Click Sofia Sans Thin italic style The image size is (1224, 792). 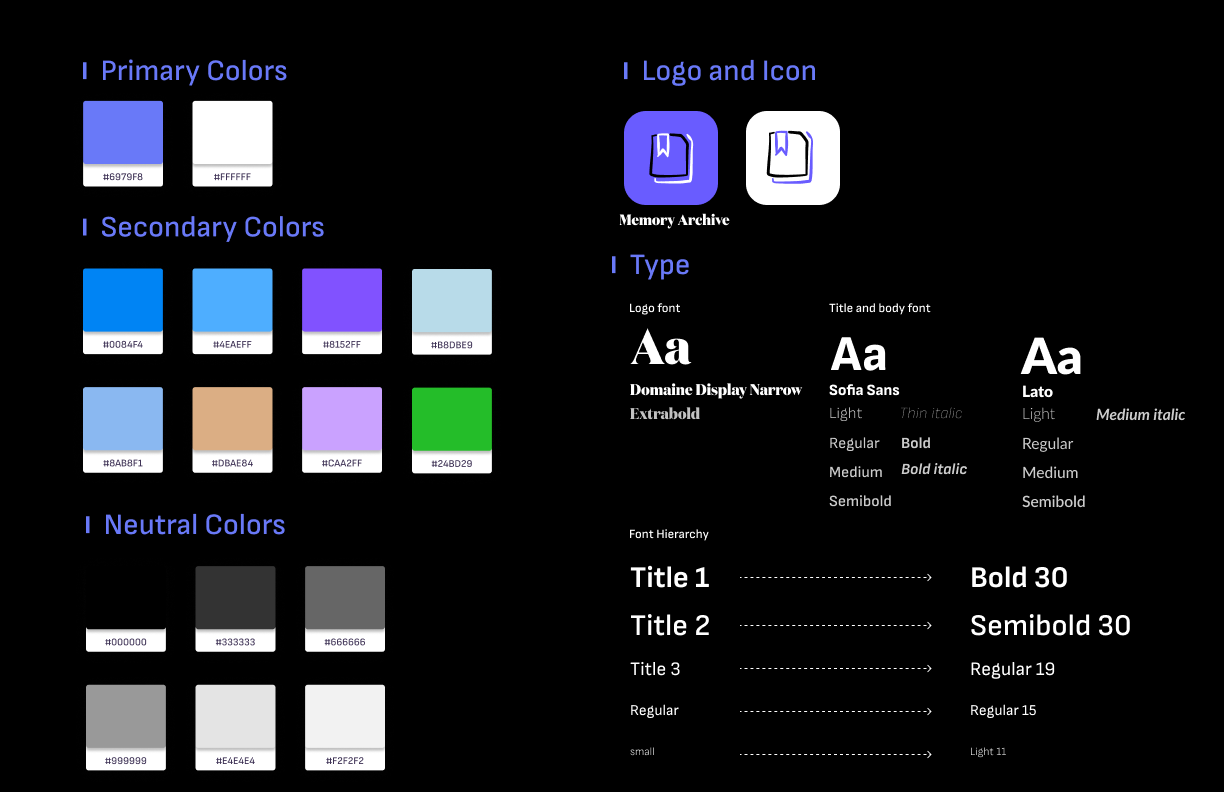pyautogui.click(x=931, y=413)
